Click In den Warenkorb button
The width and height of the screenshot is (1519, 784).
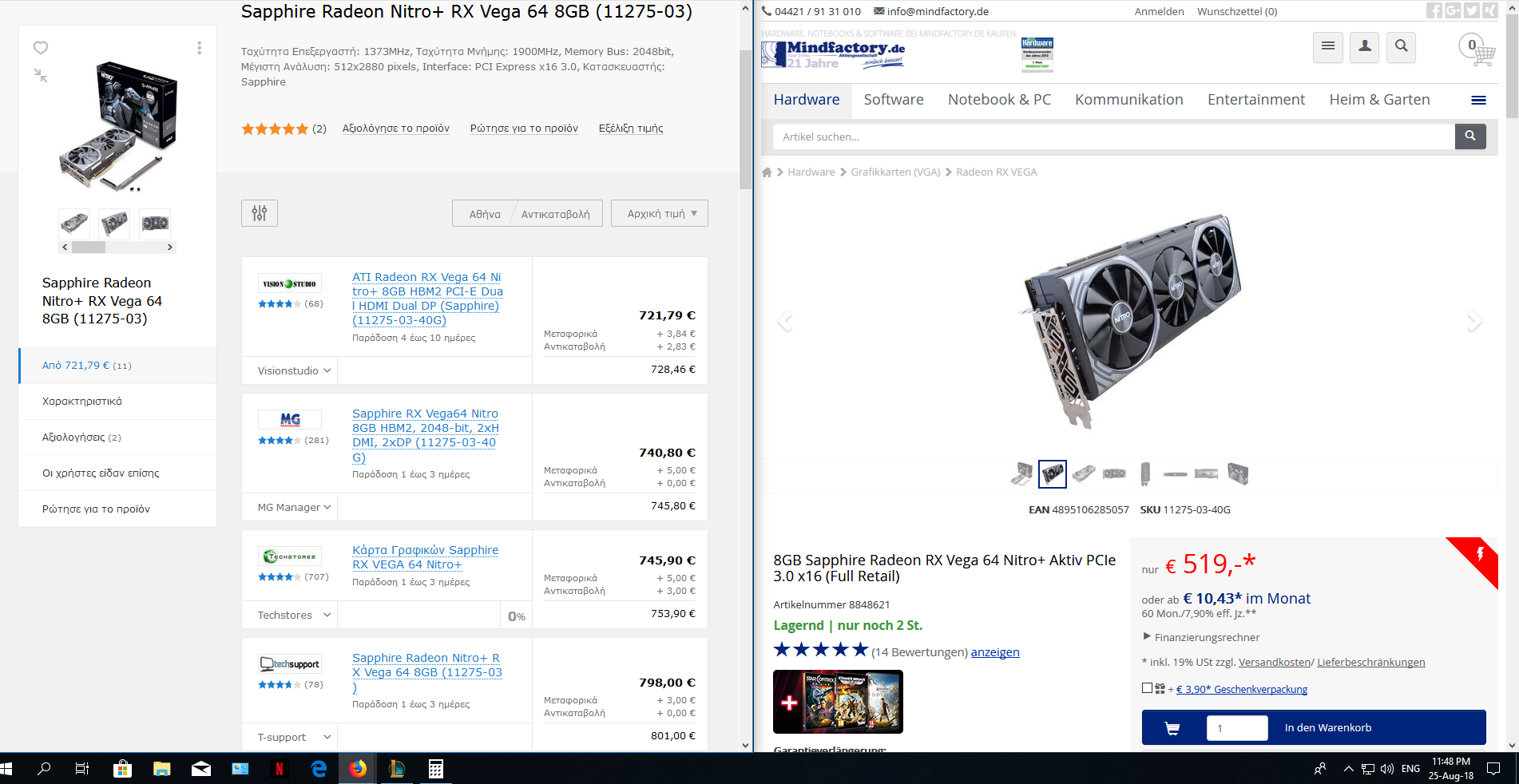pyautogui.click(x=1314, y=727)
